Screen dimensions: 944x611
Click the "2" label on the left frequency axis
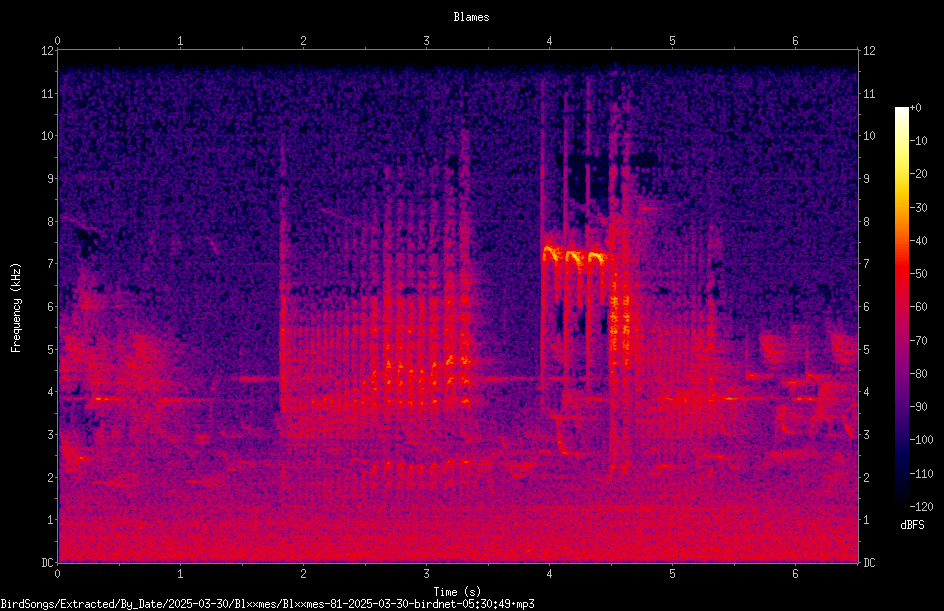pos(50,477)
